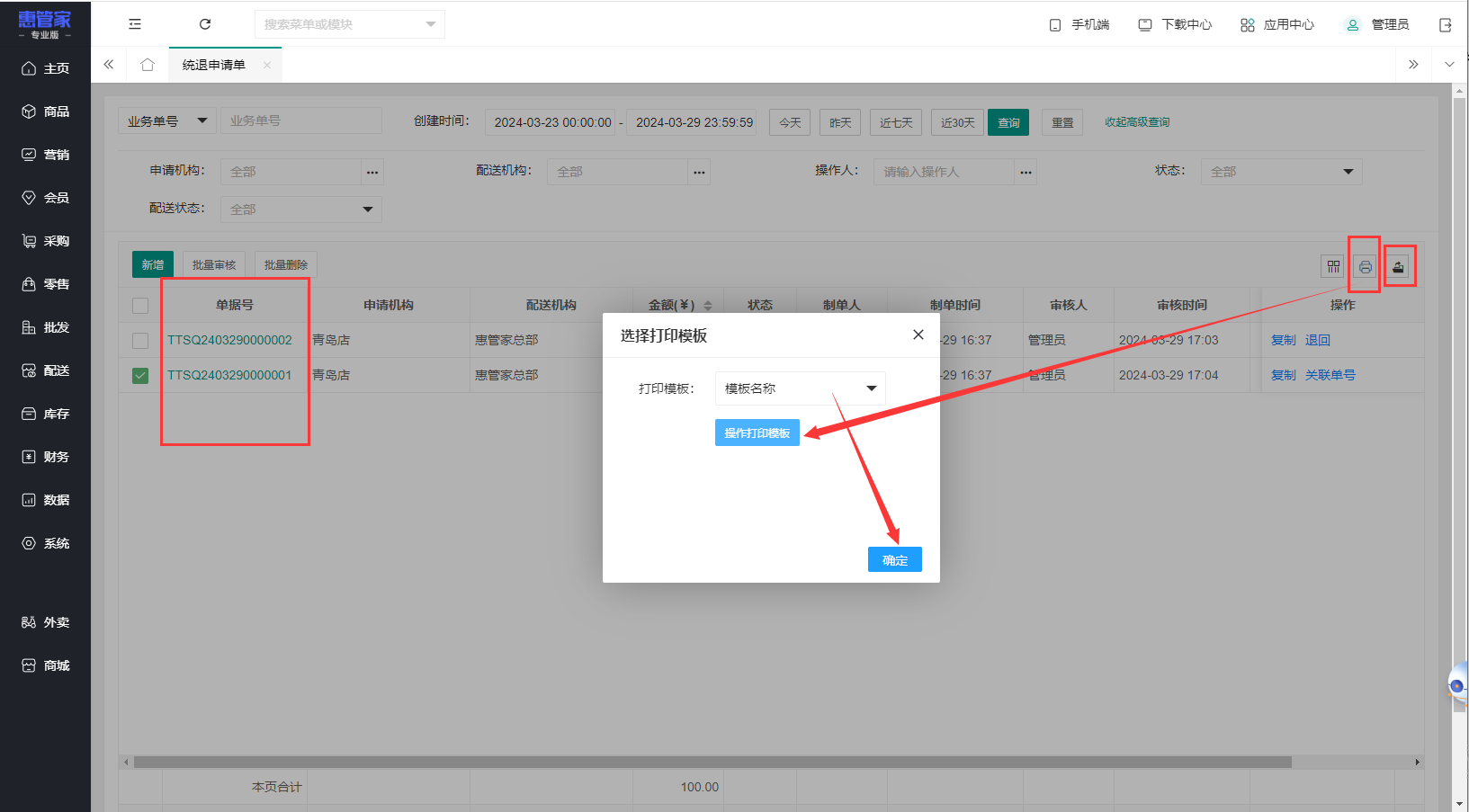Click the export icon in the table toolbar

(1398, 266)
